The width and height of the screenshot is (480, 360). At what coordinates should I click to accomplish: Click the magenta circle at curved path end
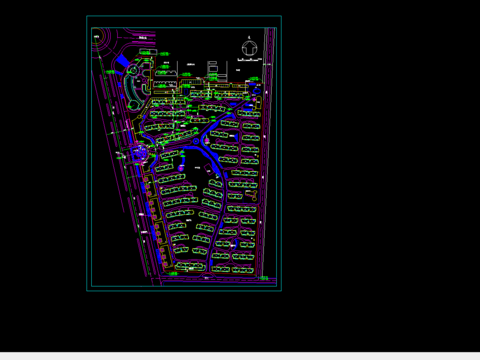point(181,168)
